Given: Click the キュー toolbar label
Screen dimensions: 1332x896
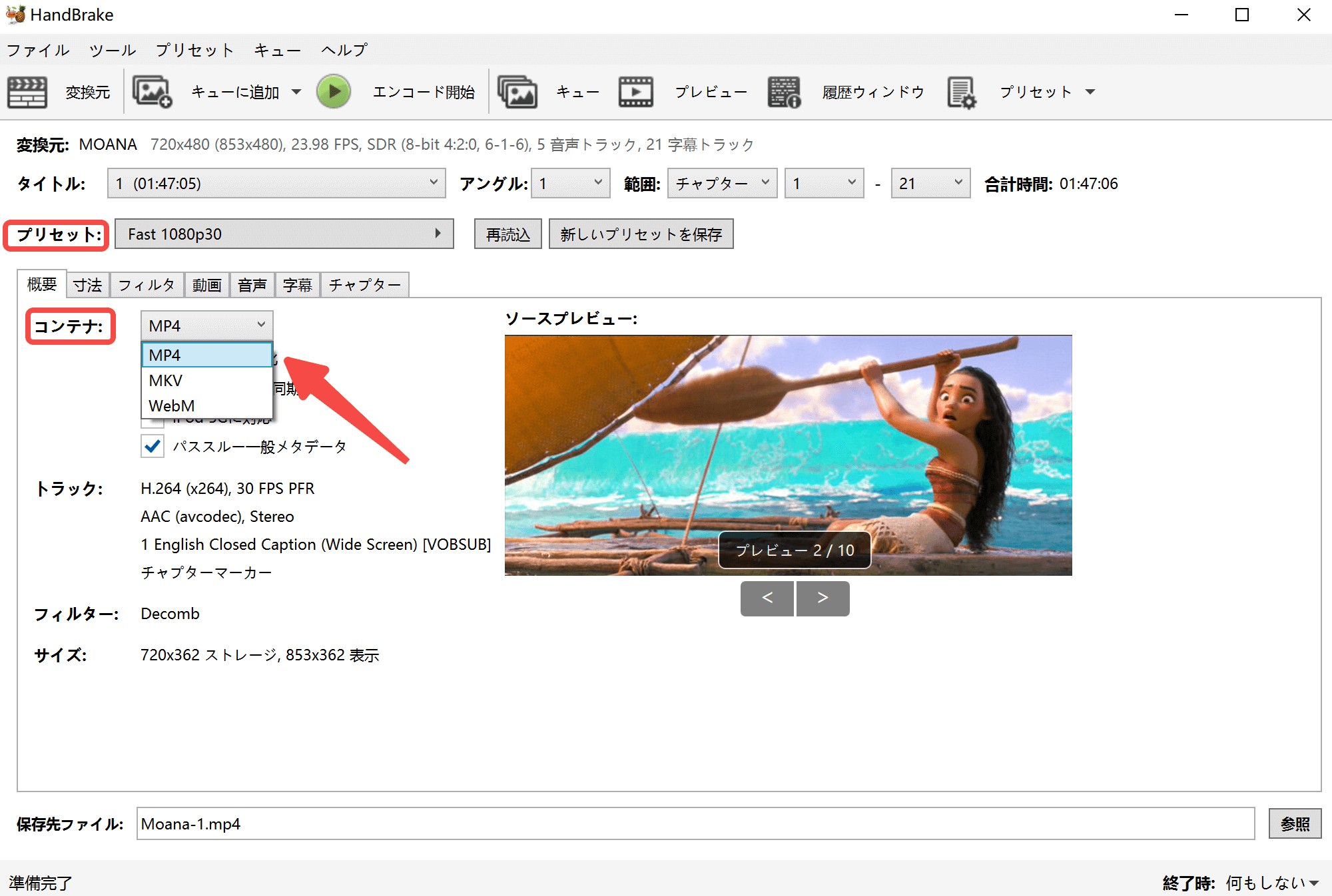Looking at the screenshot, I should [x=577, y=93].
